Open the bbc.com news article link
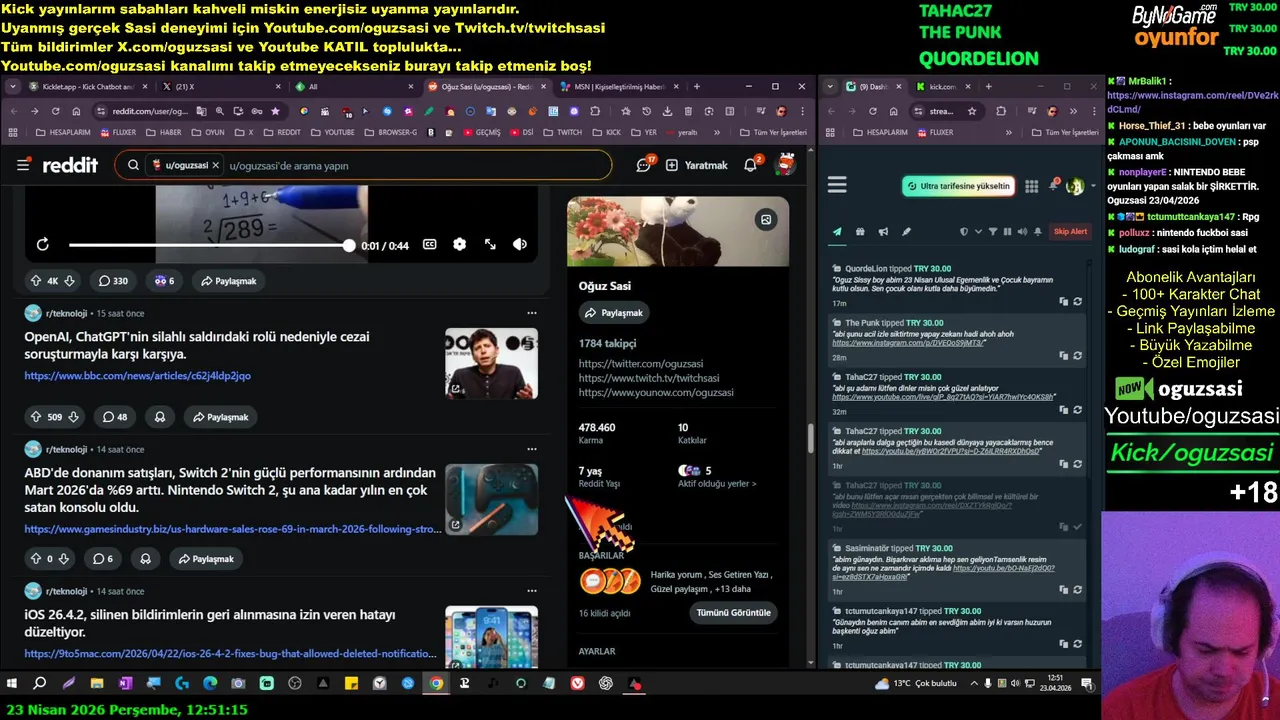The image size is (1280, 720). pos(137,376)
